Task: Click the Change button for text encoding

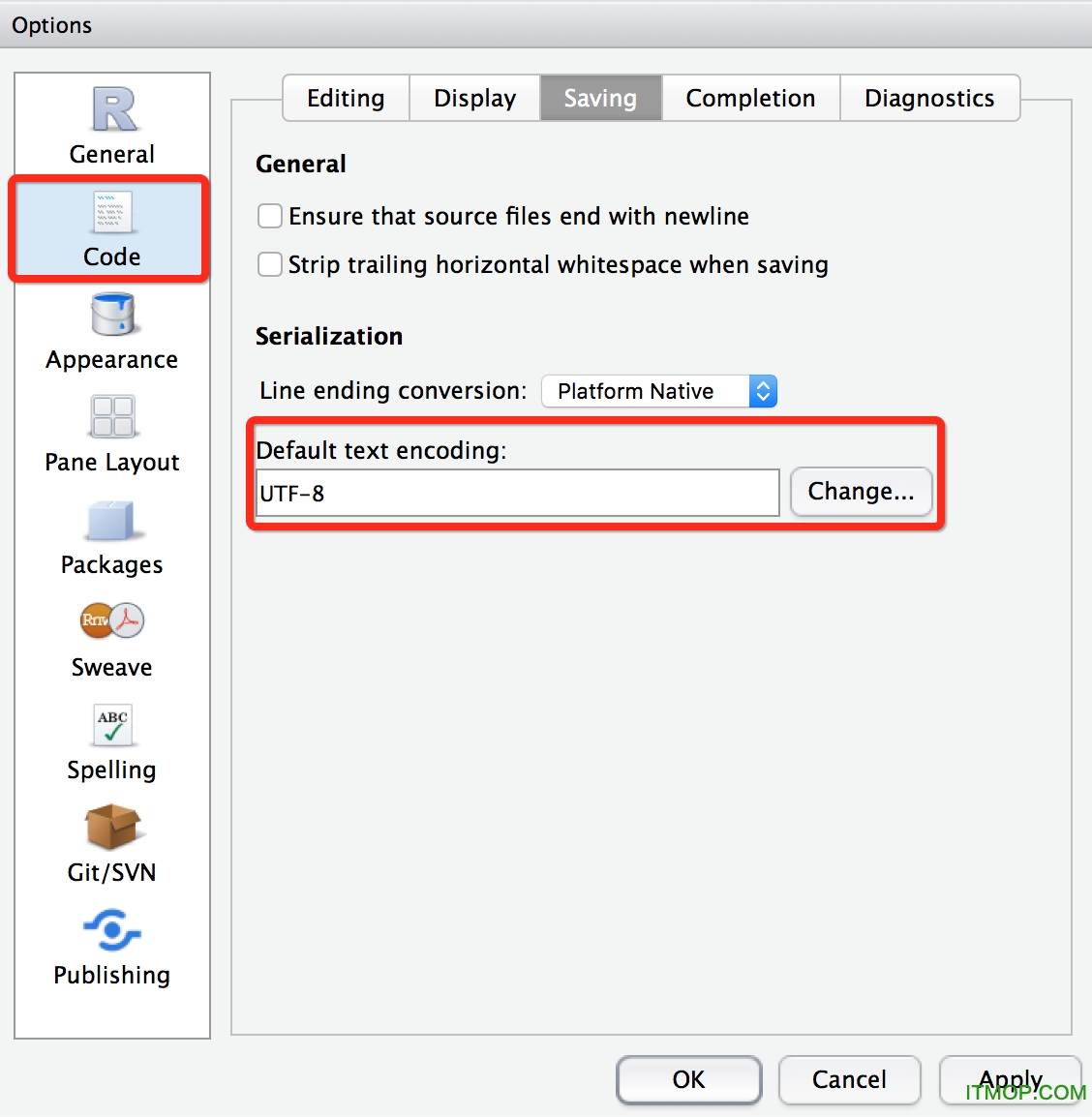Action: [861, 492]
